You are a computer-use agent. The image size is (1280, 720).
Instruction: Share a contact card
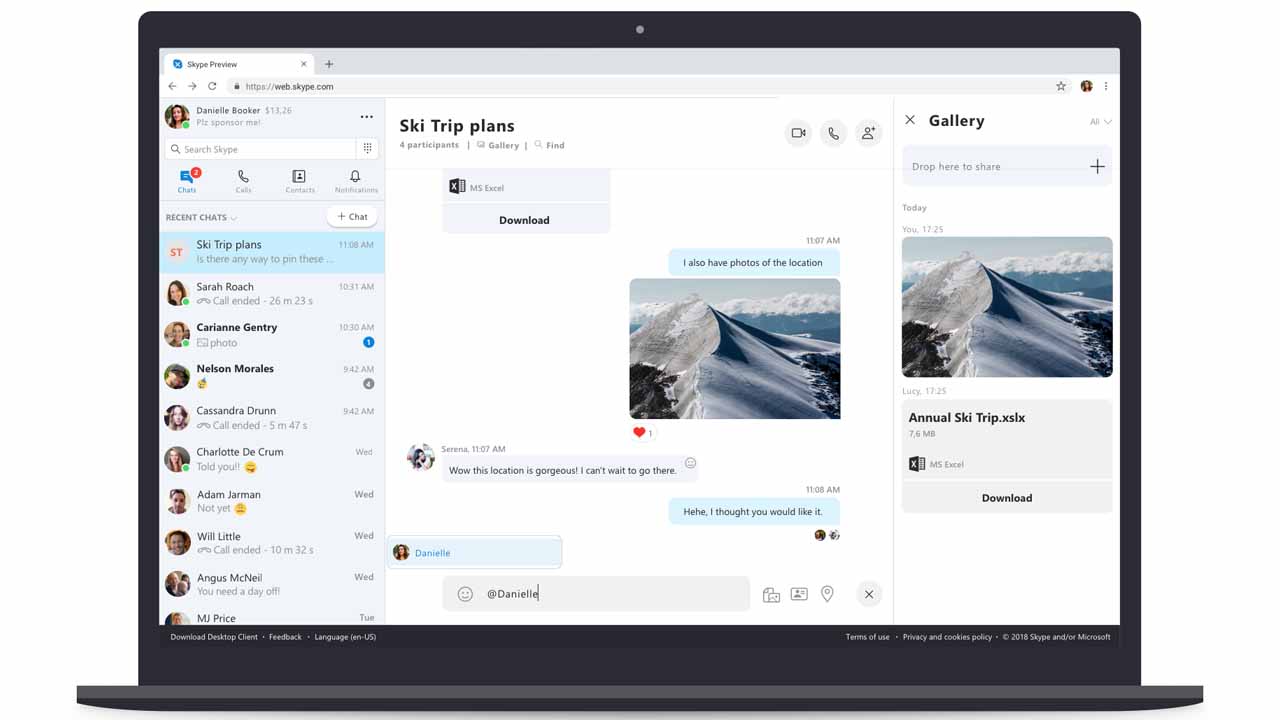click(799, 593)
